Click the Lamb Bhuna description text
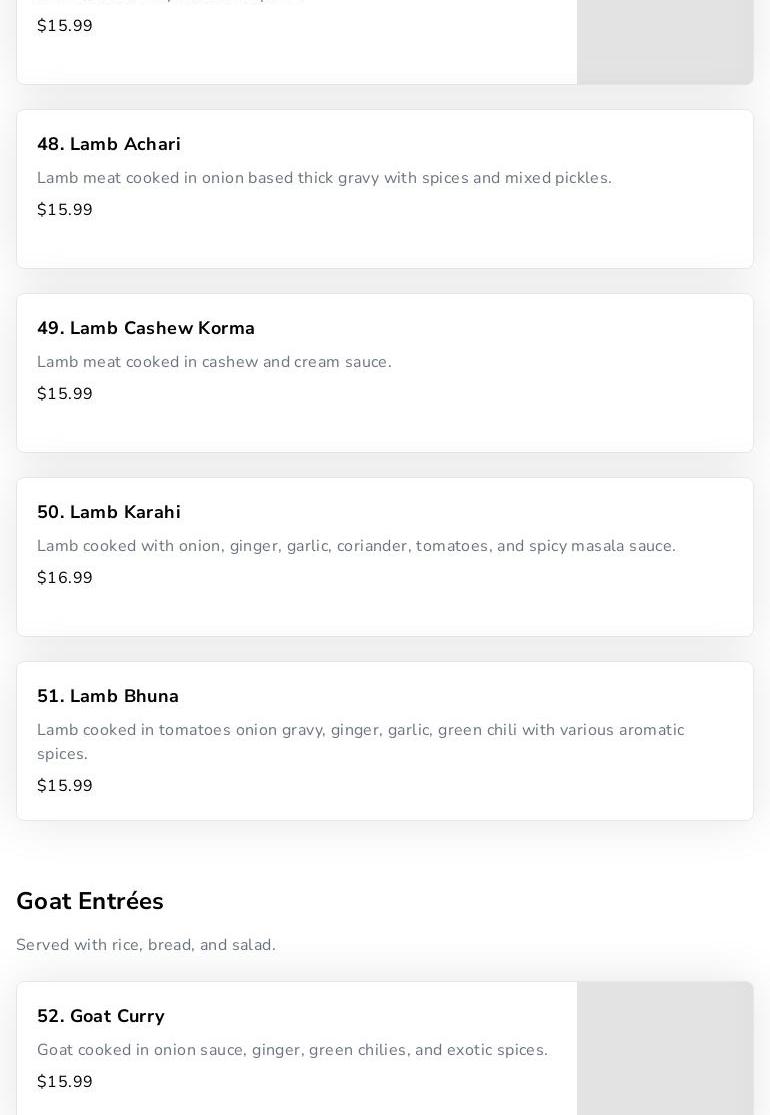 click(360, 742)
